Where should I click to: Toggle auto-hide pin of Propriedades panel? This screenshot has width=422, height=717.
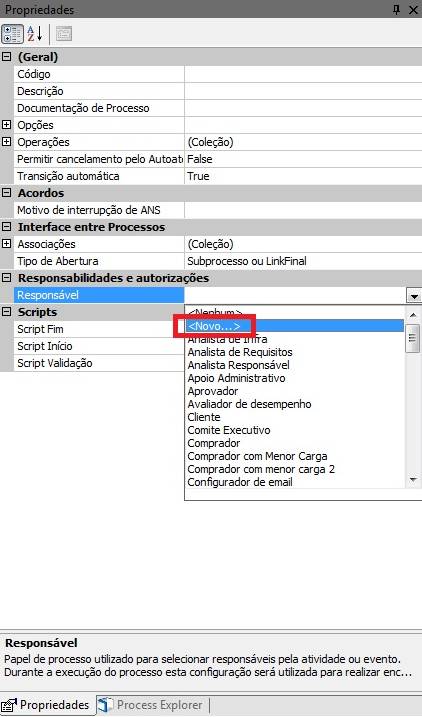396,10
